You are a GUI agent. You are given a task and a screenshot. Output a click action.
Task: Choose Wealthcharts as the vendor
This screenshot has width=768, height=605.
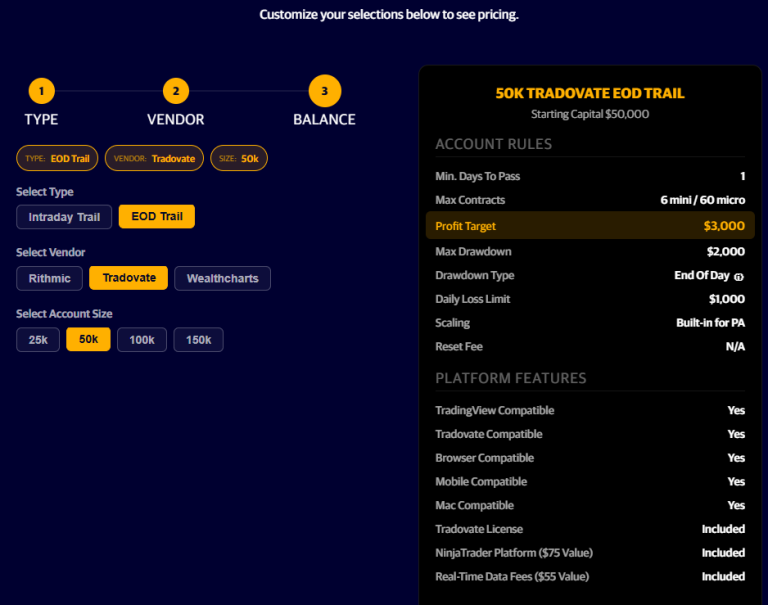[222, 278]
